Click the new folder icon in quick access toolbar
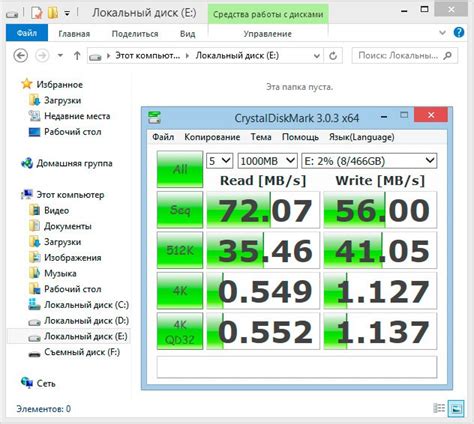 (x=53, y=13)
